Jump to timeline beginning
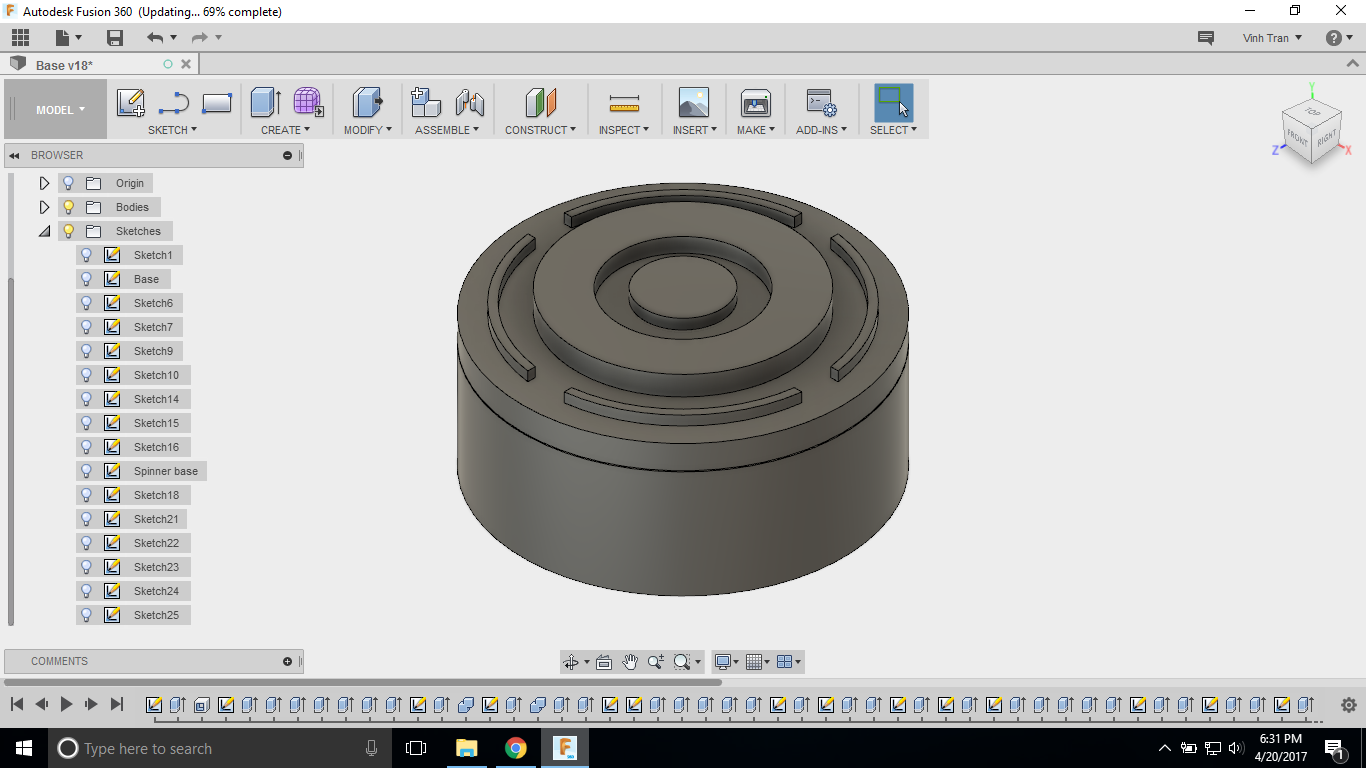Screen dimensions: 1366x768 [x=17, y=704]
